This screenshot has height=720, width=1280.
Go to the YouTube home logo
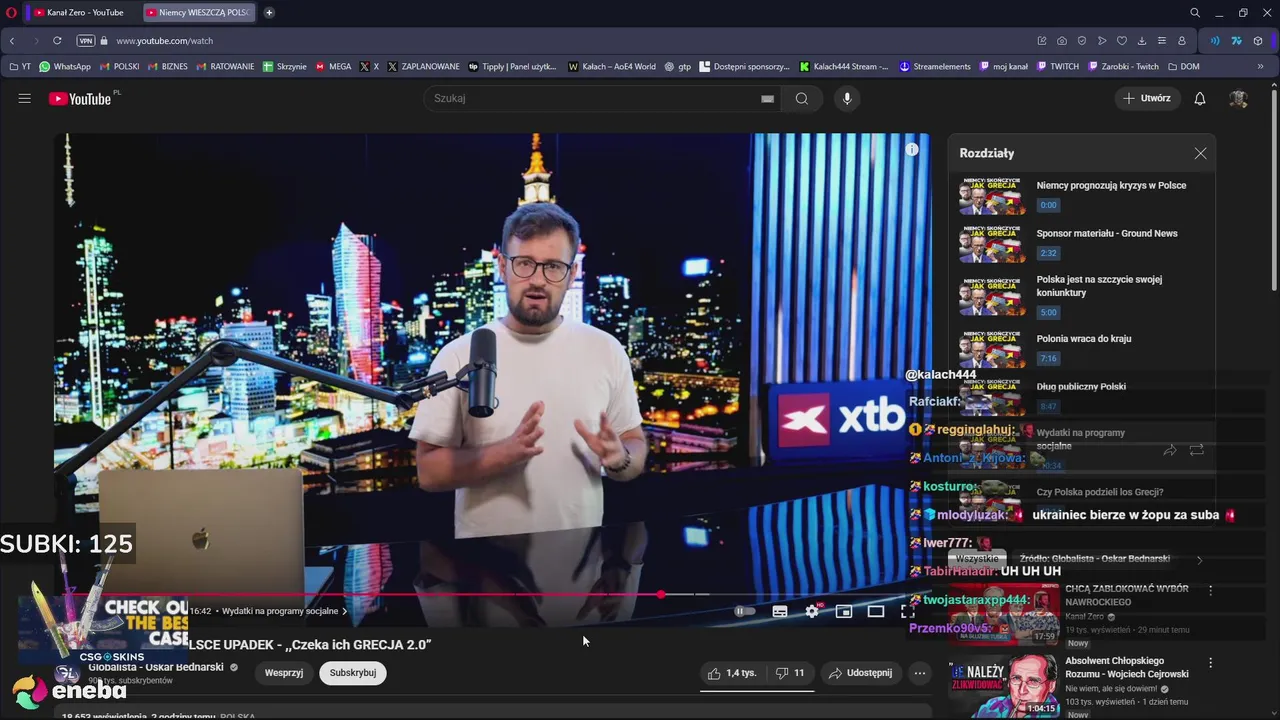80,98
